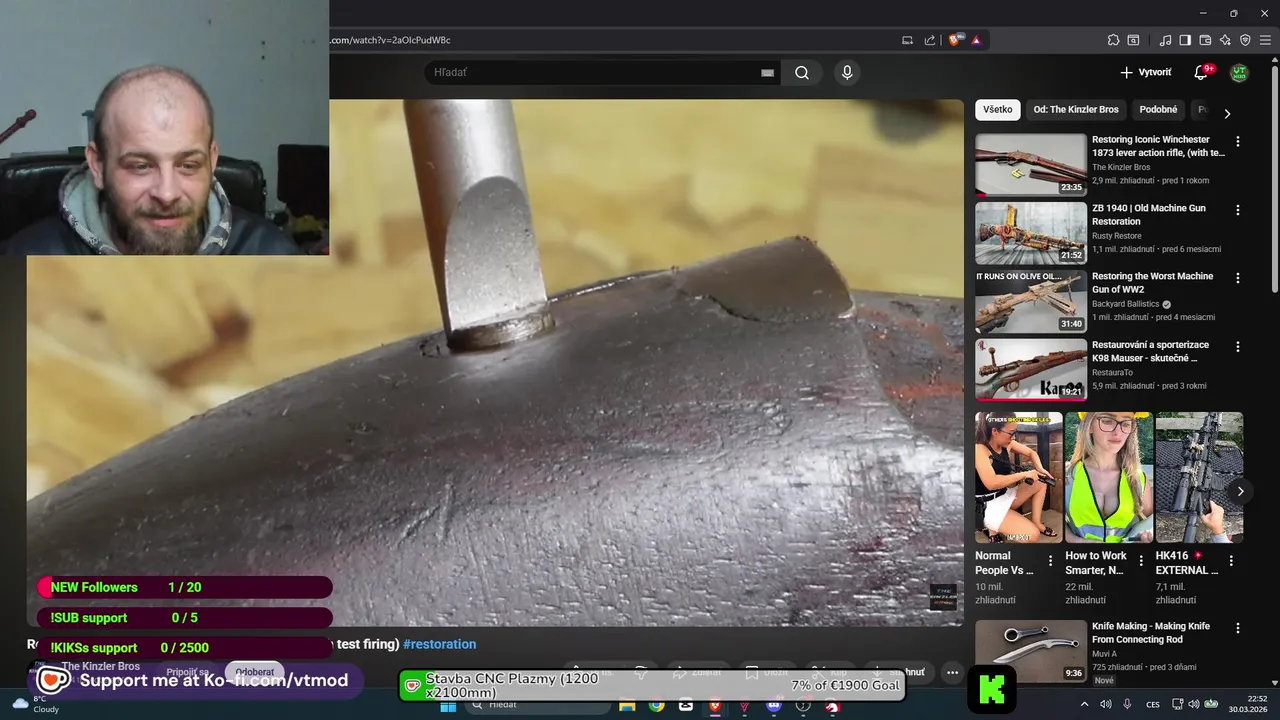Open options menu for K98 Mauser video
1280x720 pixels.
pos(1238,347)
